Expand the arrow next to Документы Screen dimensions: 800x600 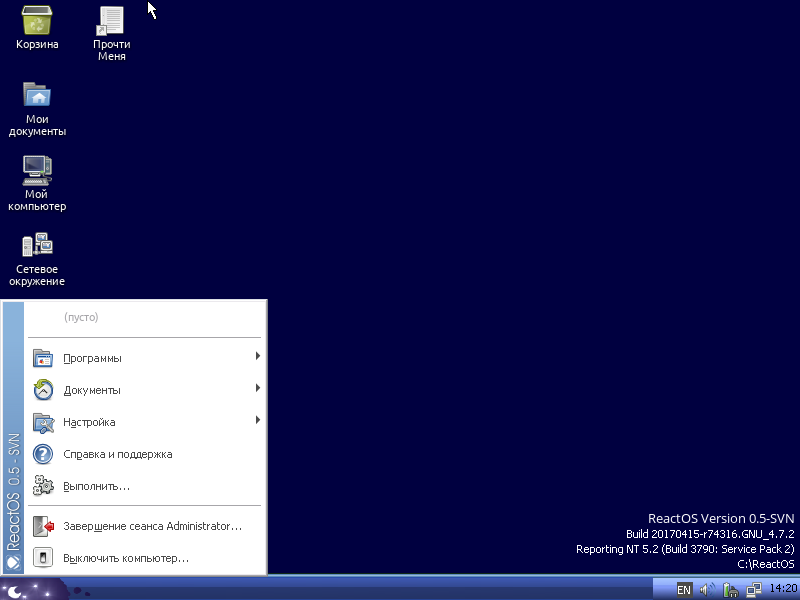tap(258, 388)
